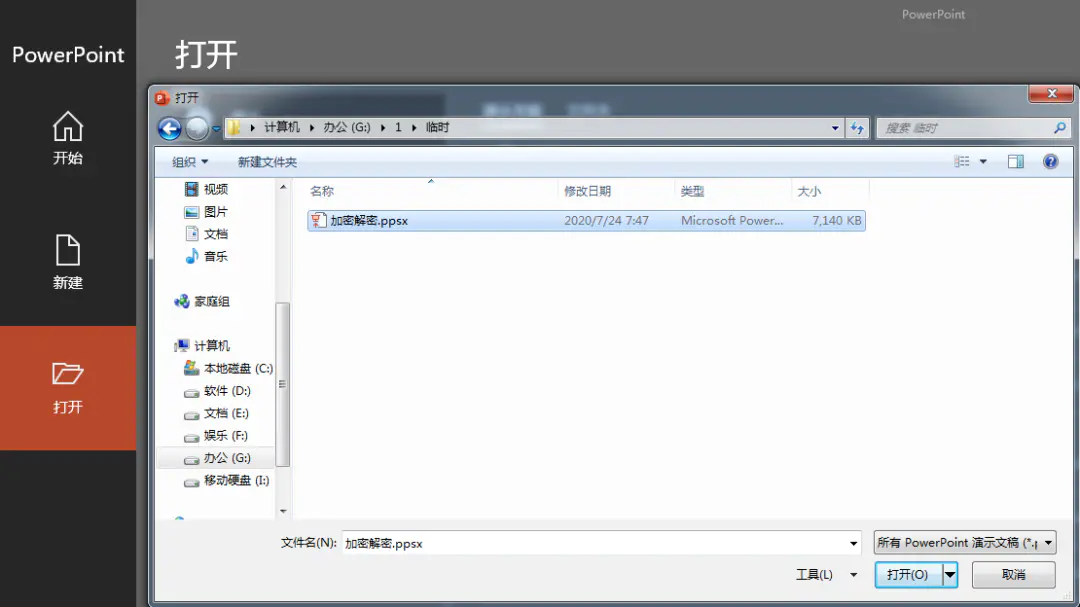Screen dimensions: 1080x607
Task: Open the file type filter dropdown
Action: [x=964, y=543]
